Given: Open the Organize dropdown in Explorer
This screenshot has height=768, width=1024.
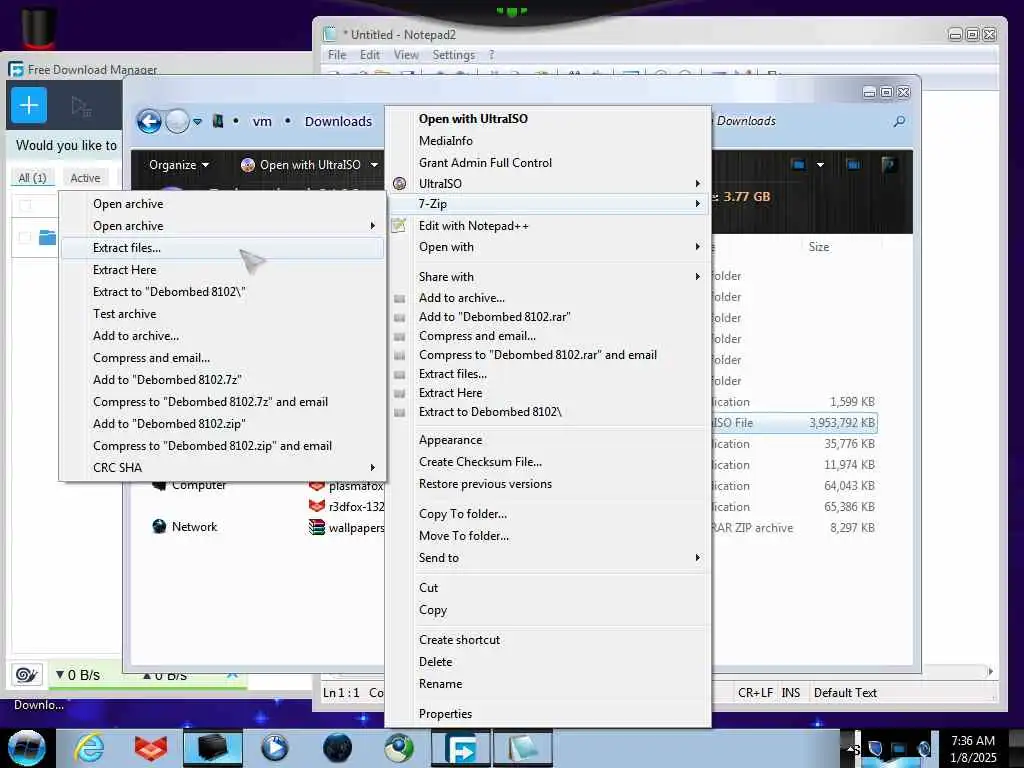Looking at the screenshot, I should click(x=178, y=165).
